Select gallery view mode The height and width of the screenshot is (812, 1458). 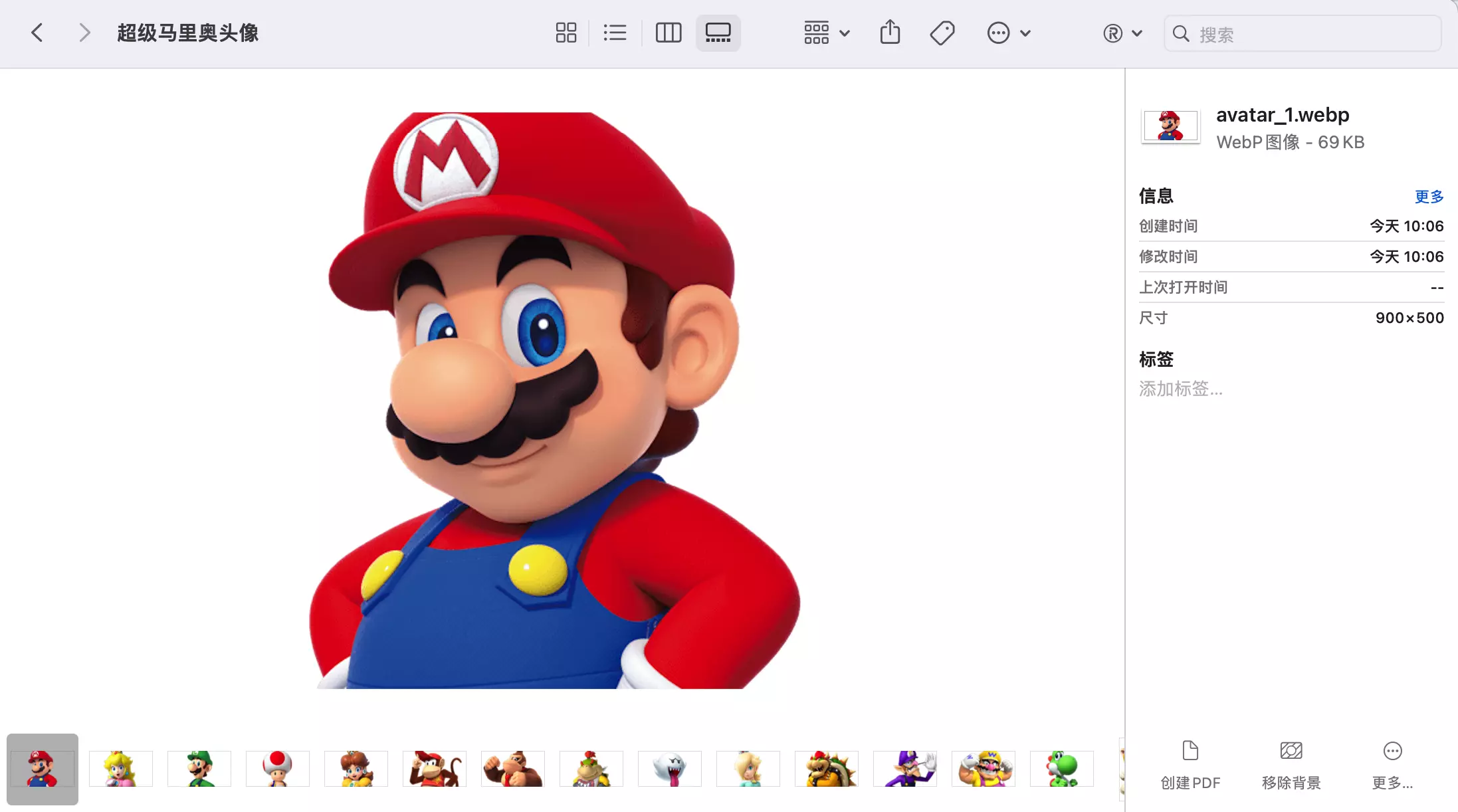(718, 33)
